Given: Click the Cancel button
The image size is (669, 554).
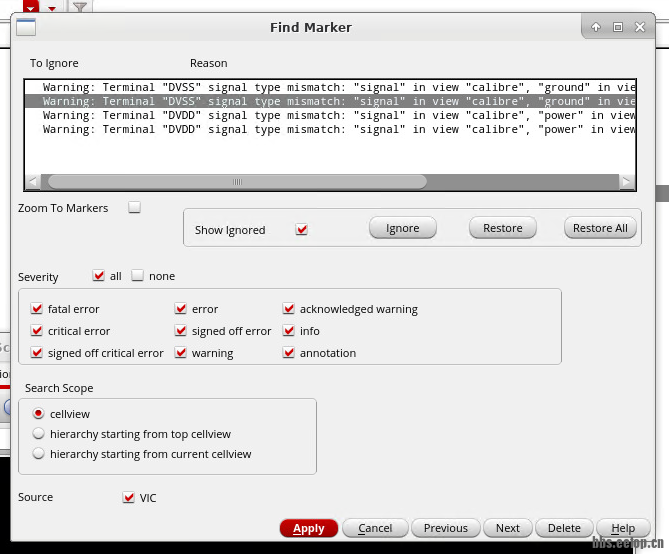Looking at the screenshot, I should click(375, 528).
